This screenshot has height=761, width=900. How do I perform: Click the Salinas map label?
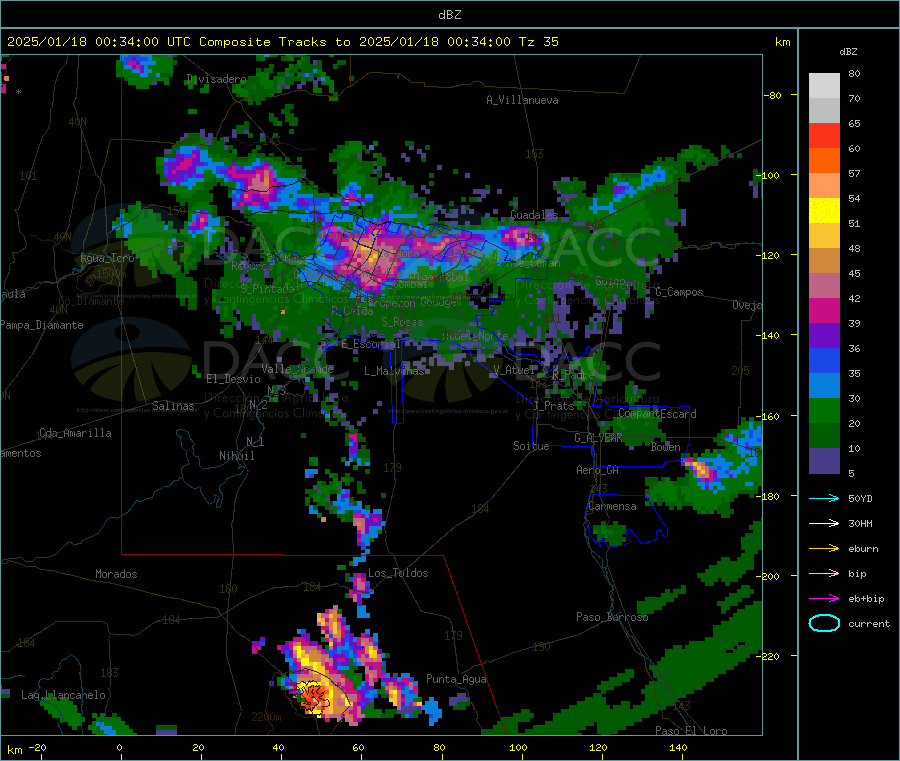tap(173, 406)
